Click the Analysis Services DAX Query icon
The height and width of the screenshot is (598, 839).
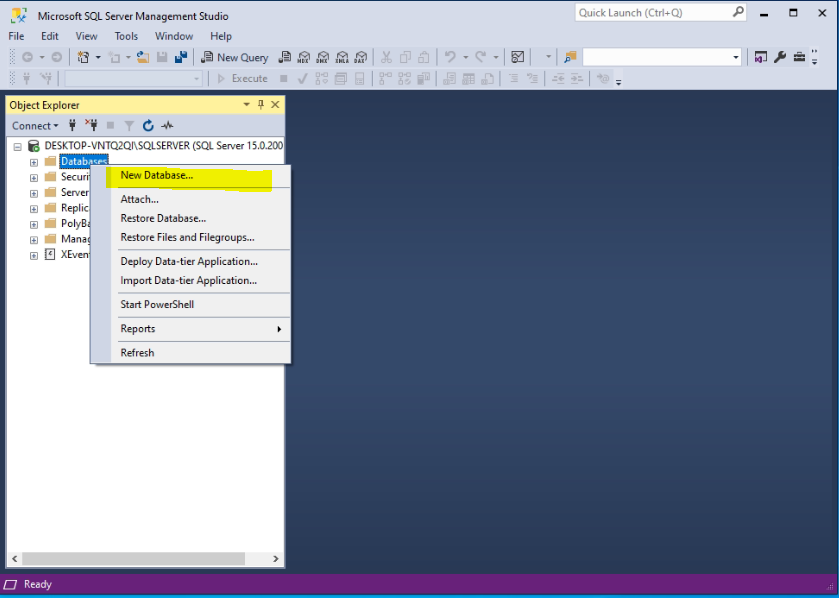click(361, 57)
